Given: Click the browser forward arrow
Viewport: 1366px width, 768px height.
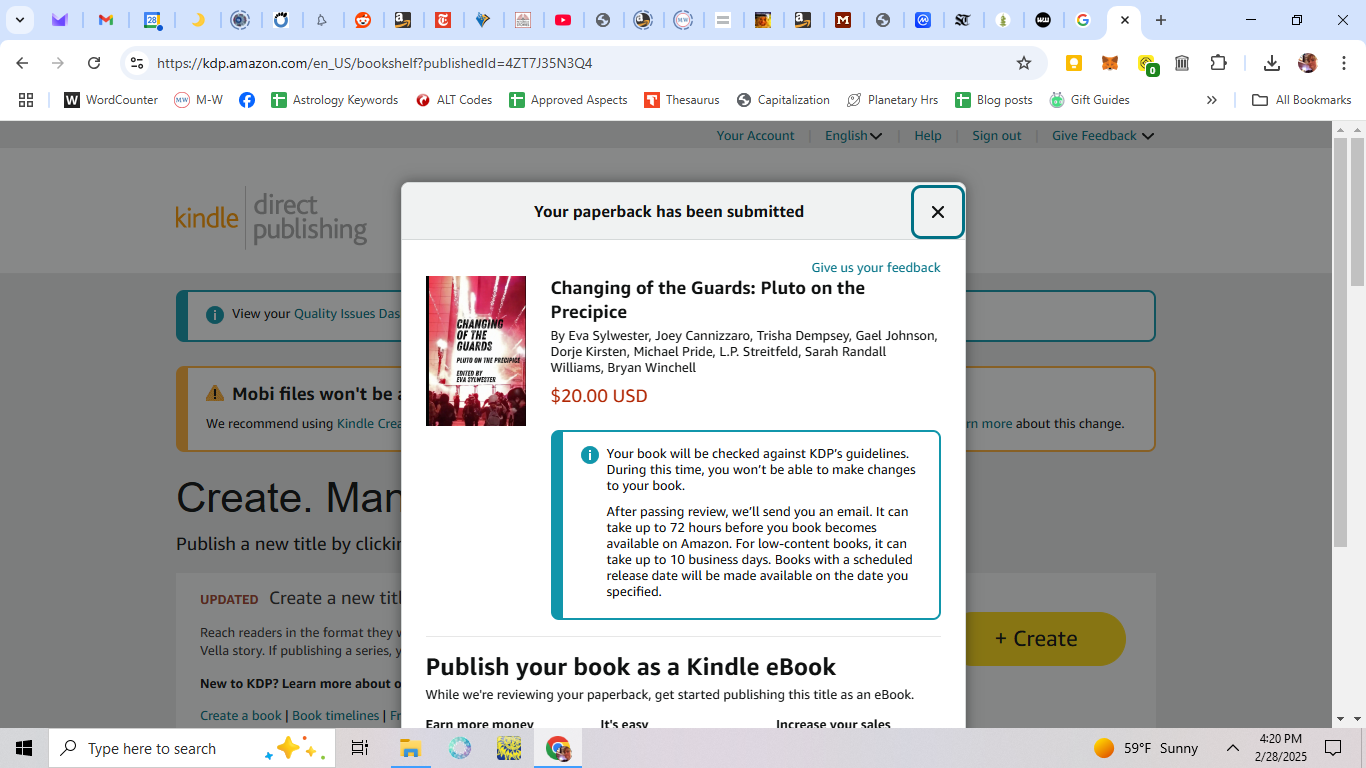Looking at the screenshot, I should point(58,63).
